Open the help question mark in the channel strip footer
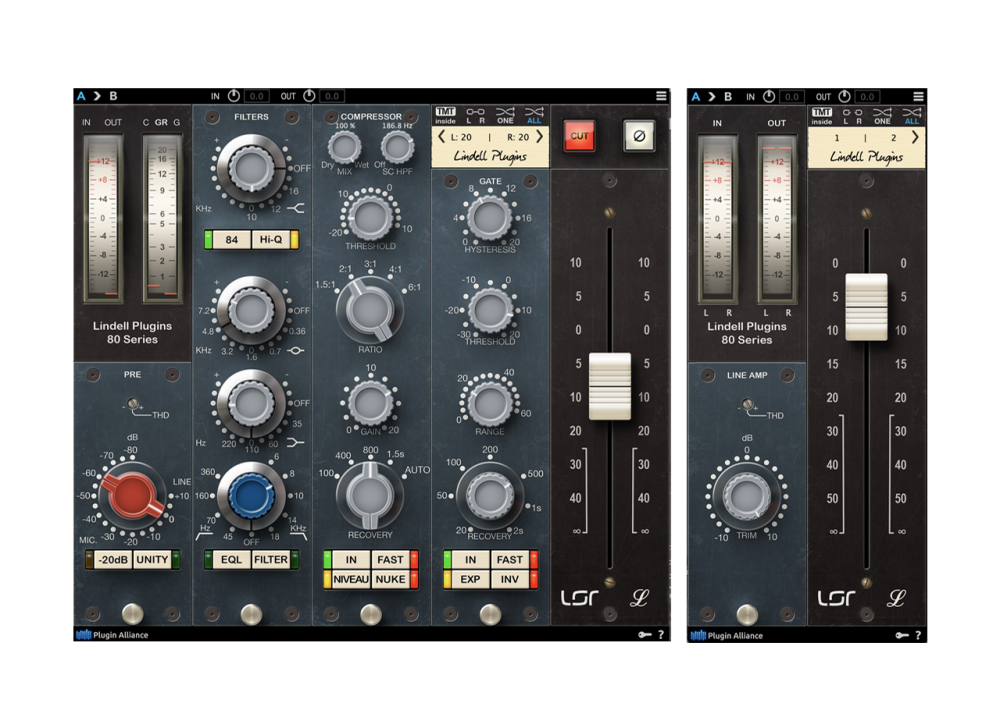 (x=661, y=634)
